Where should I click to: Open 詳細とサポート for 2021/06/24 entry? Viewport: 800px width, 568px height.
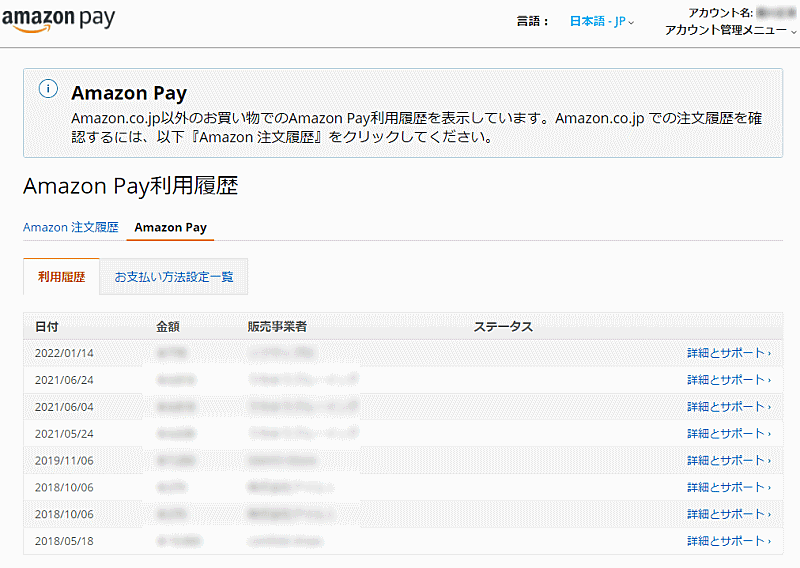(728, 380)
